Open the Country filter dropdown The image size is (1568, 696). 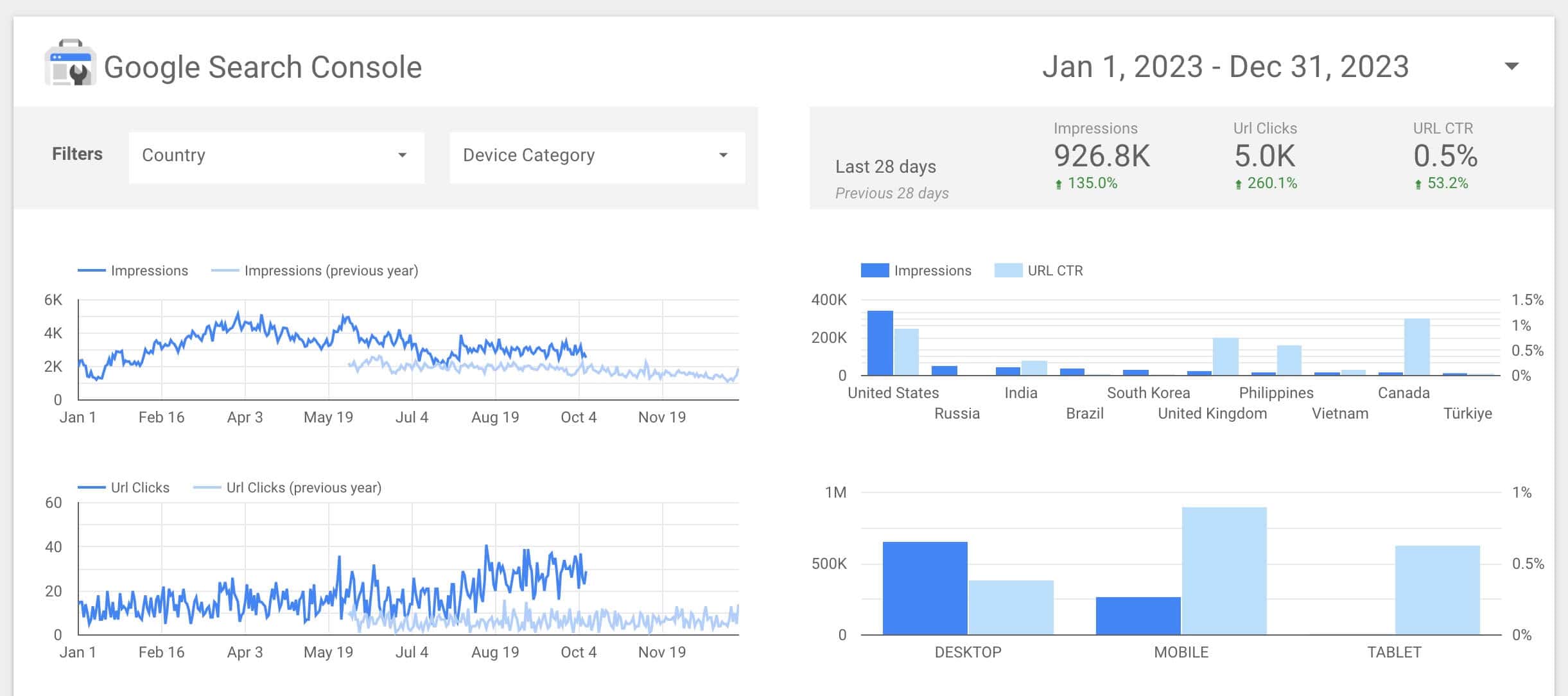click(277, 157)
